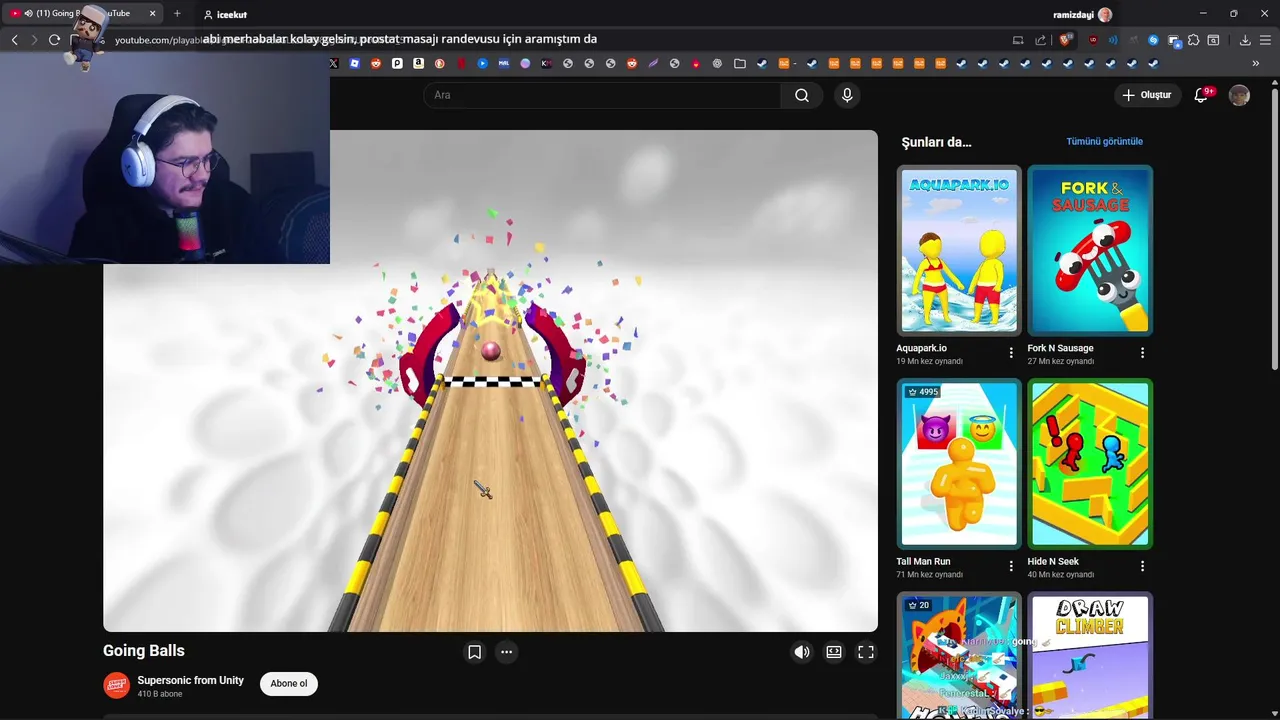Open the browser downloads icon
Image resolution: width=1280 pixels, height=720 pixels.
point(1245,40)
